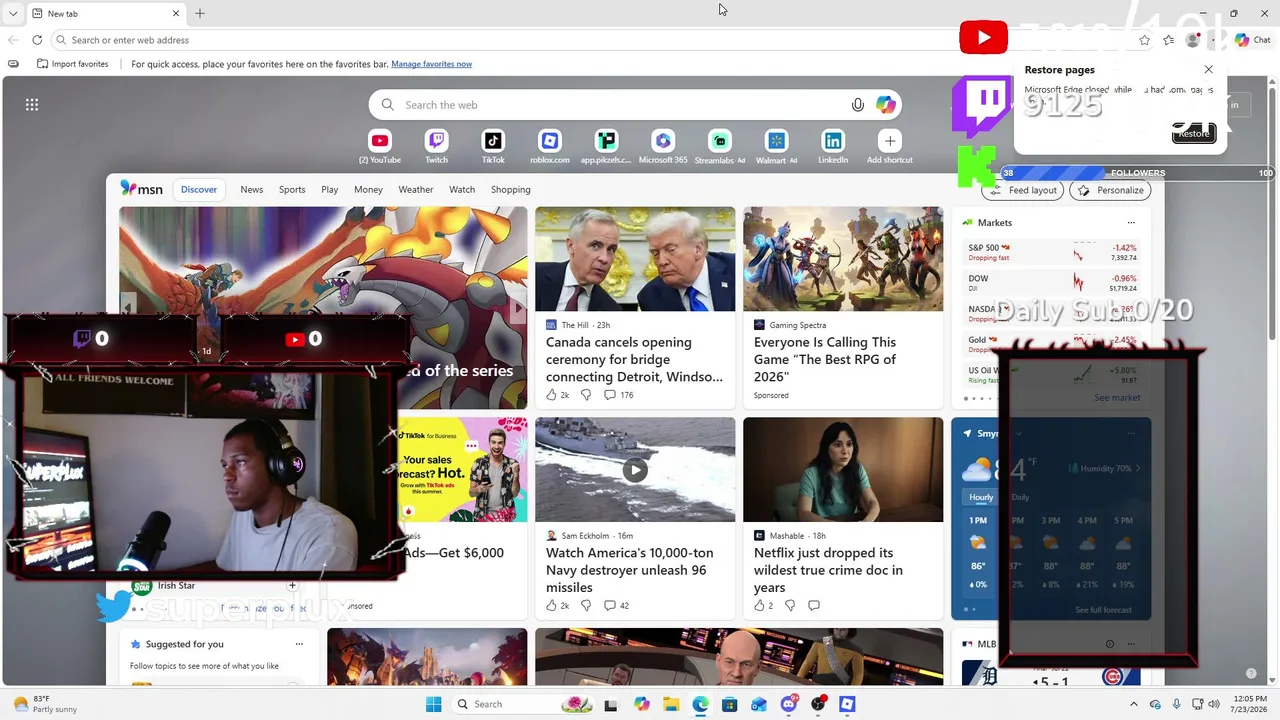Open Suggested for you options menu
The width and height of the screenshot is (1280, 720).
299,644
